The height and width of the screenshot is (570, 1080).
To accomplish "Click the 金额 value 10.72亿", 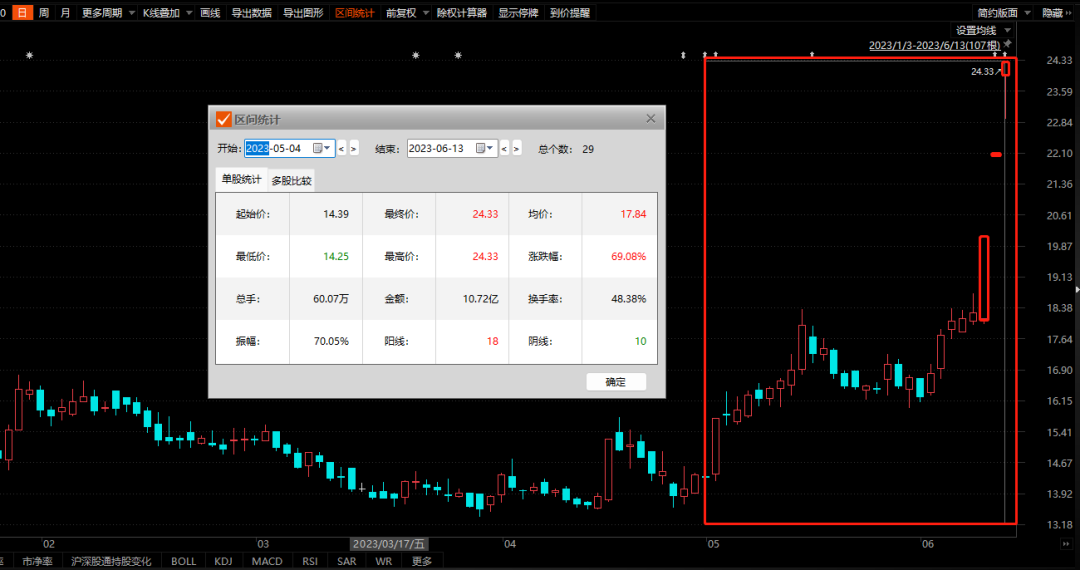I will pos(481,299).
